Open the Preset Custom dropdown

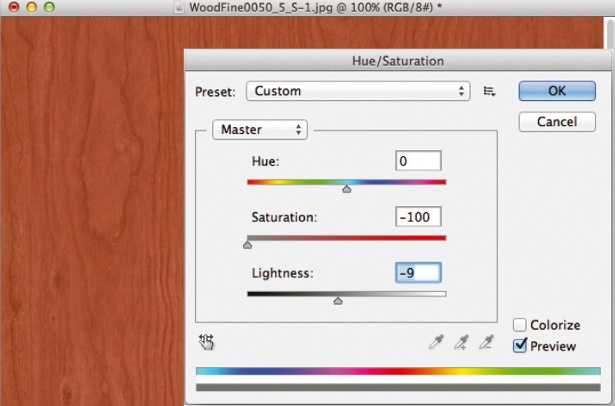[358, 91]
